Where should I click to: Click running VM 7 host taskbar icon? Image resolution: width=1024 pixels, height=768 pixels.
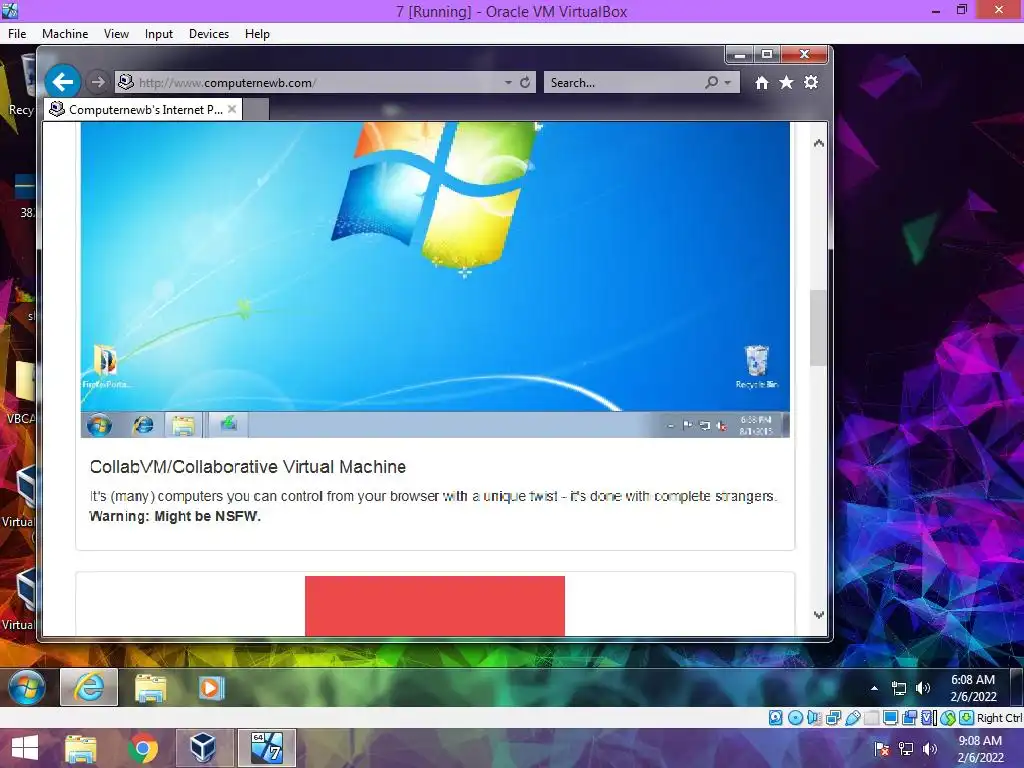click(266, 748)
